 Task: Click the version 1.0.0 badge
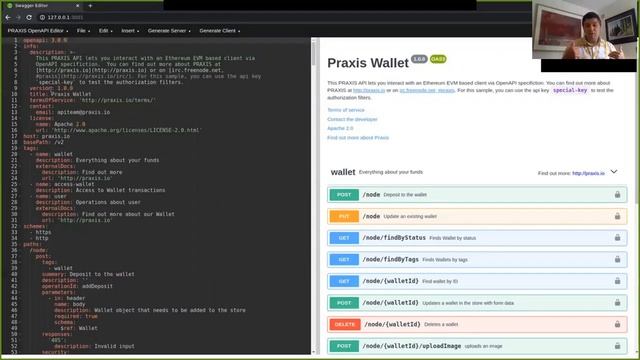419,59
